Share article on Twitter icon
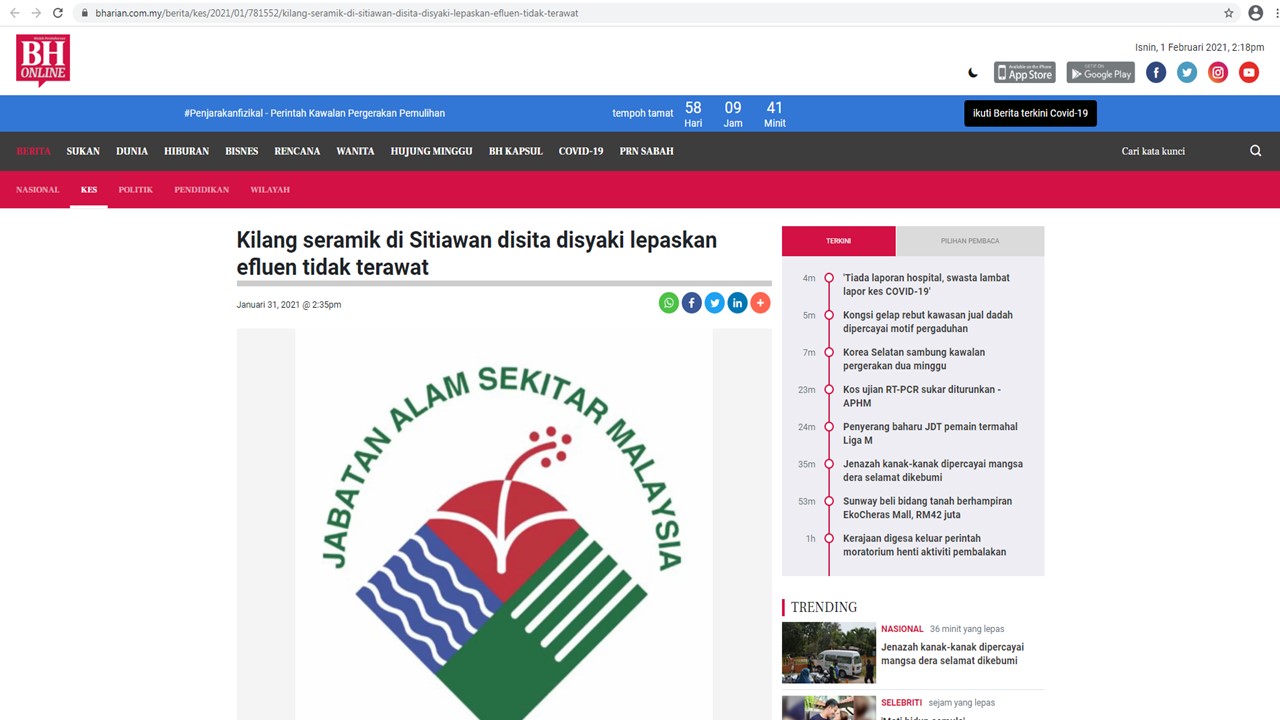The image size is (1280, 720). (x=715, y=303)
